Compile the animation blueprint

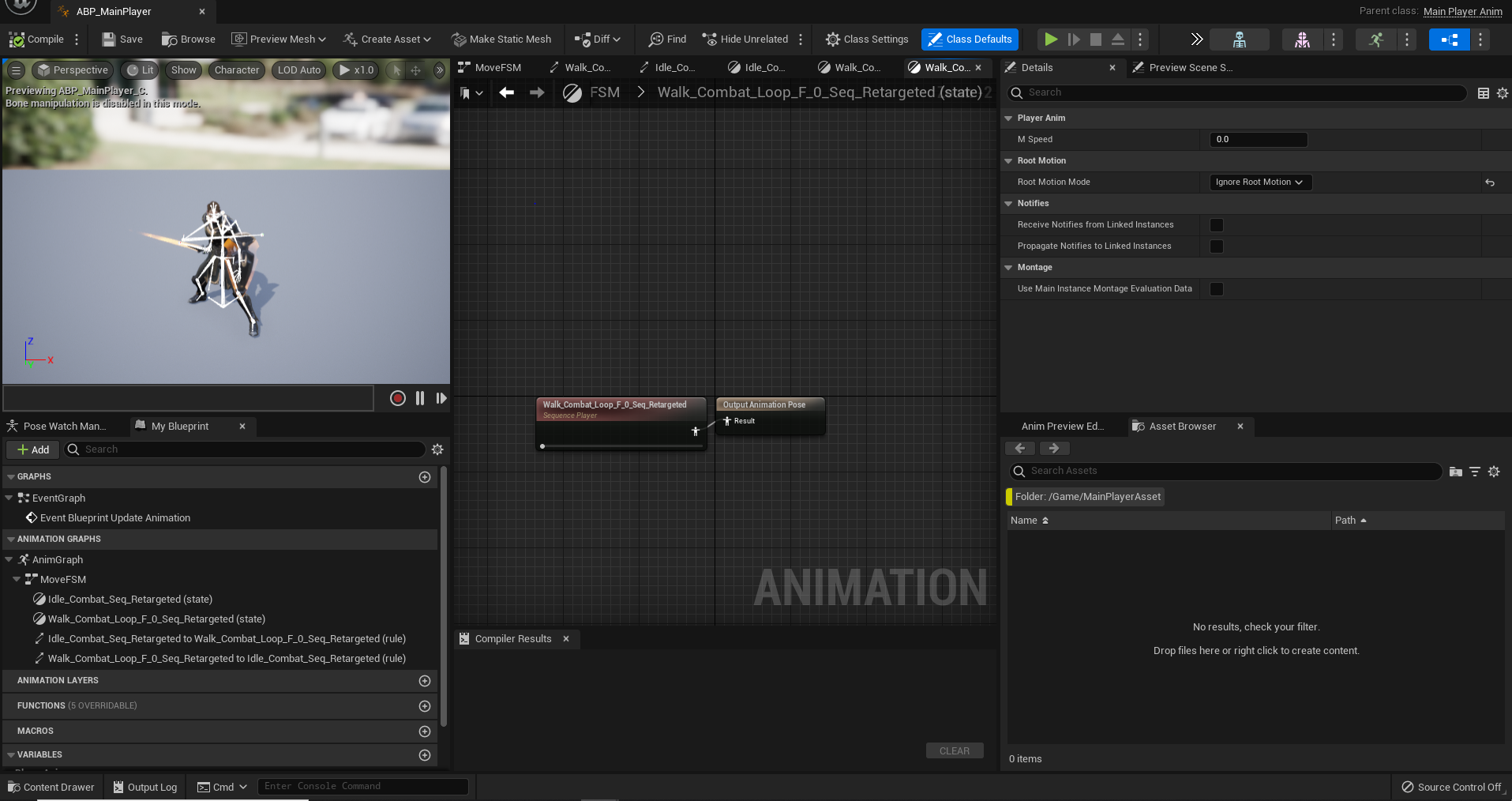pyautogui.click(x=36, y=39)
